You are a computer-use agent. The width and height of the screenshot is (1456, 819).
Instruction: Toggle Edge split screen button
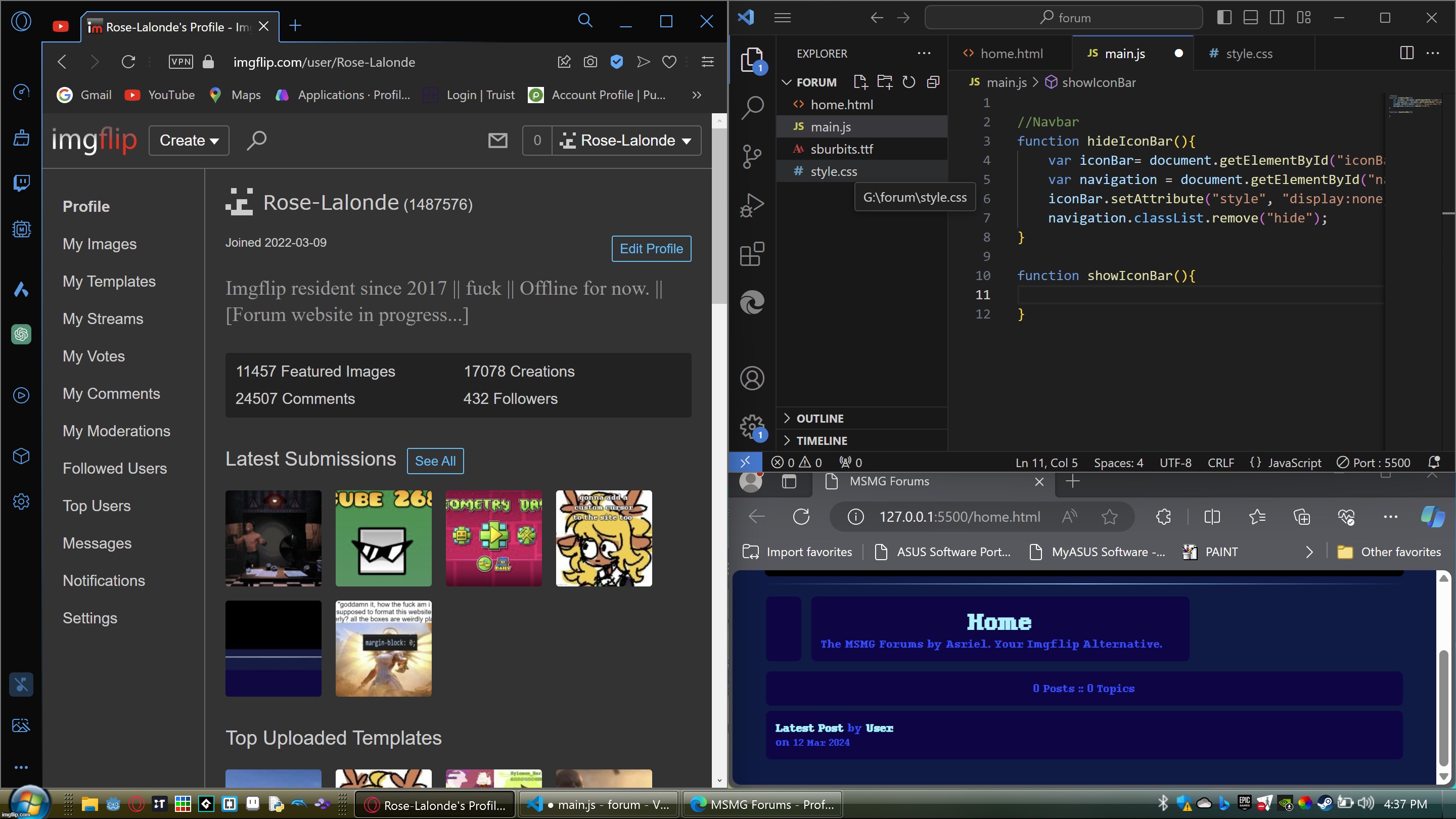tap(1211, 517)
